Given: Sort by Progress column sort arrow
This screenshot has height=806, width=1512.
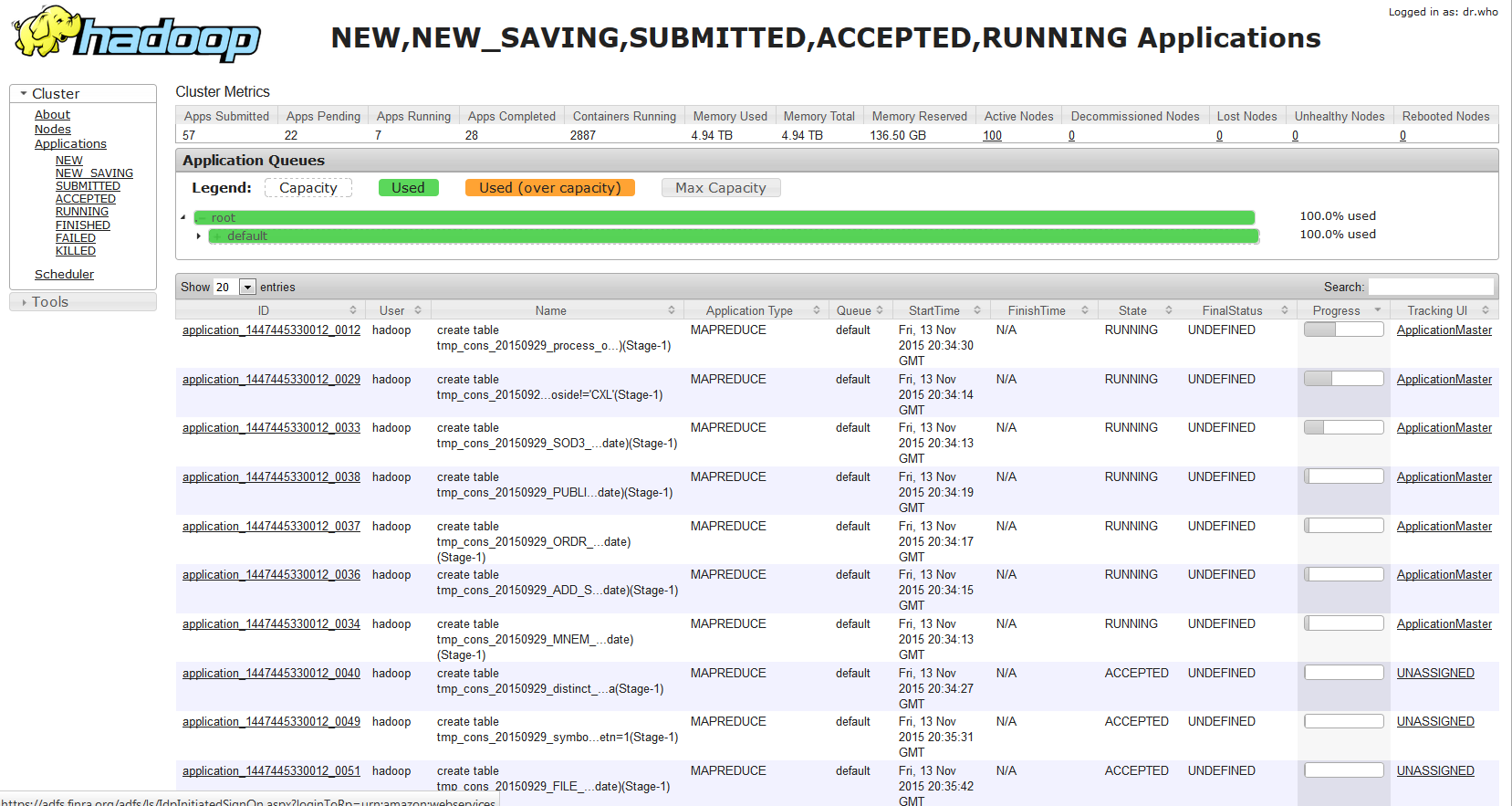Looking at the screenshot, I should click(1378, 310).
